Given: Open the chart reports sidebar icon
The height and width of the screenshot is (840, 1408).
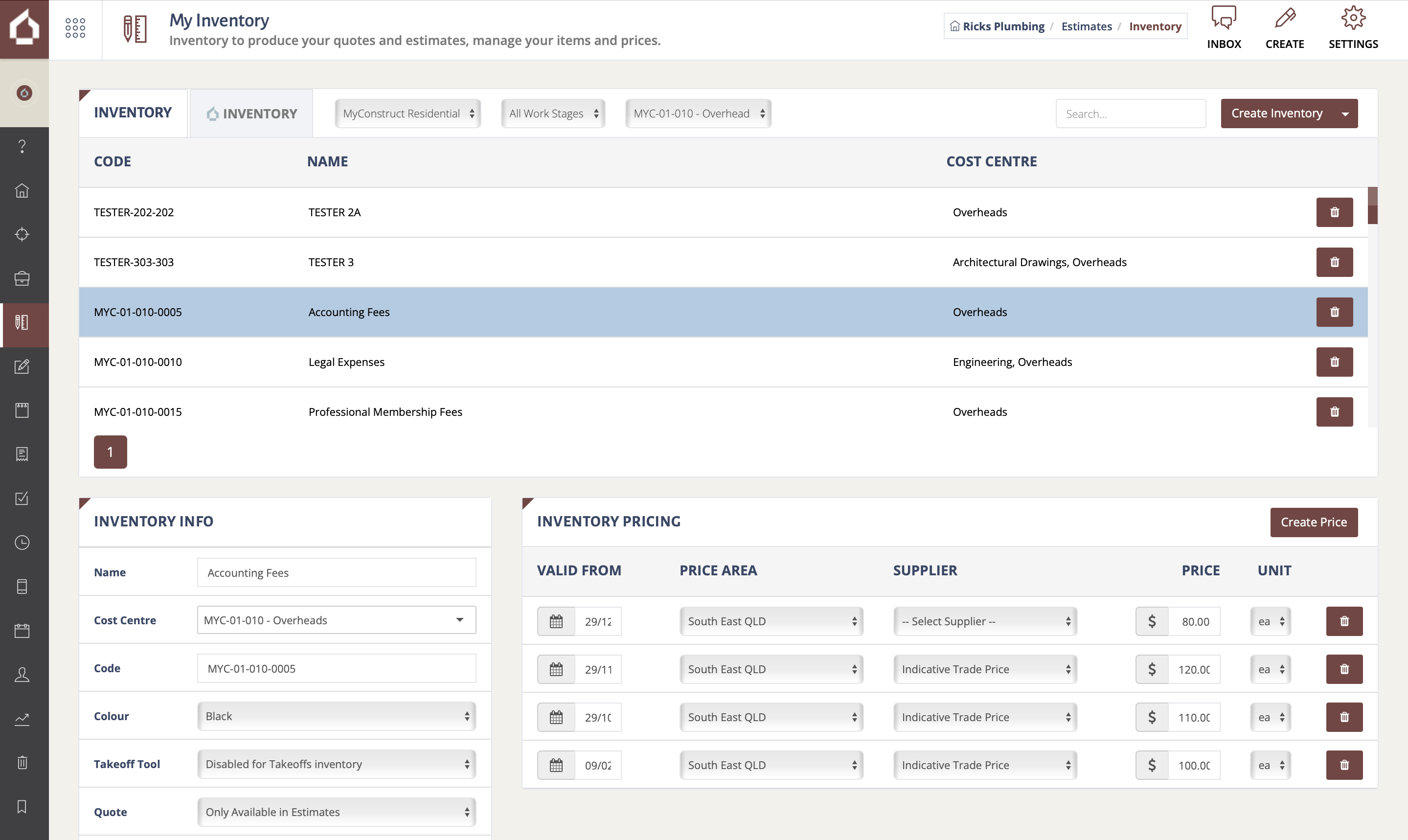Looking at the screenshot, I should point(22,719).
